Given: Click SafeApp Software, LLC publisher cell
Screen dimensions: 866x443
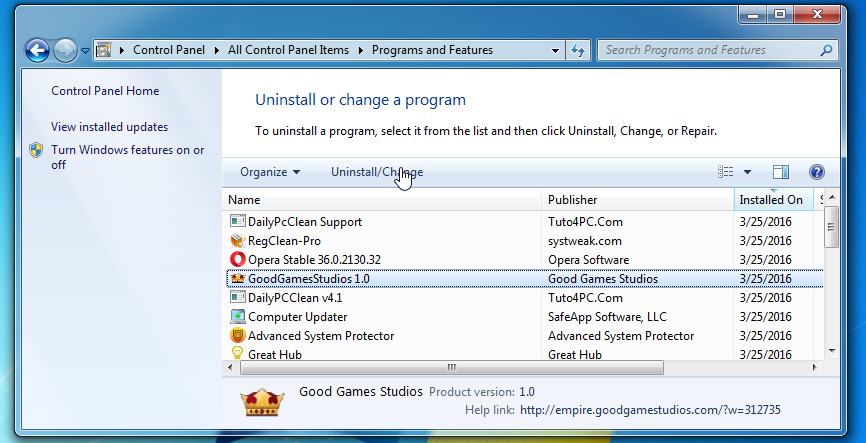Looking at the screenshot, I should 608,317.
